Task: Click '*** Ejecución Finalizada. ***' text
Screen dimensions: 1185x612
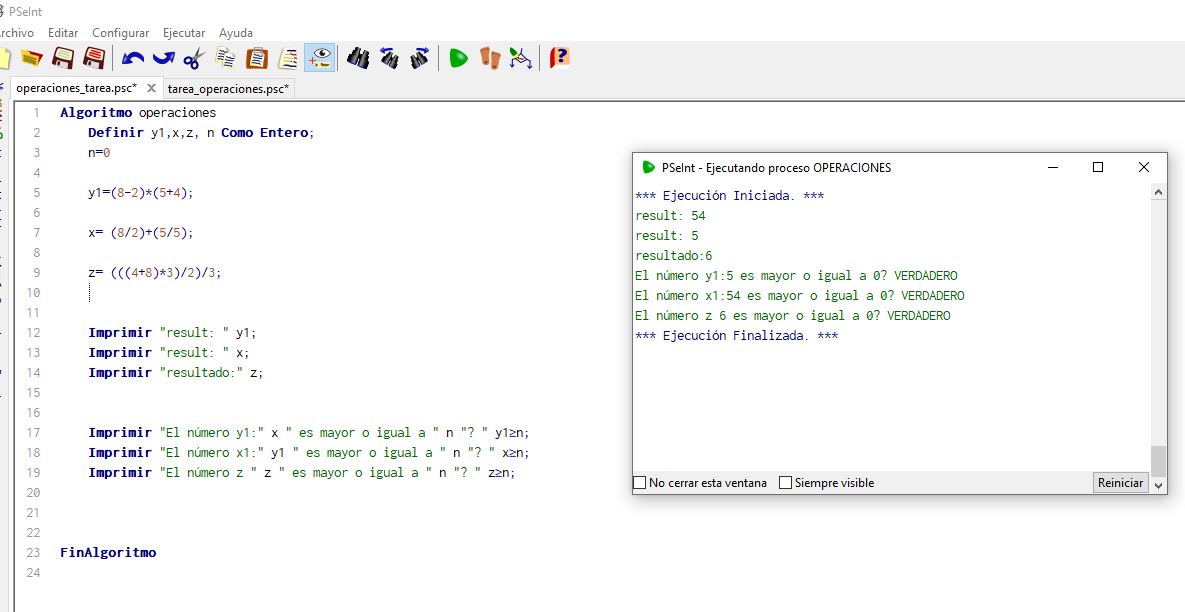Action: [x=736, y=335]
